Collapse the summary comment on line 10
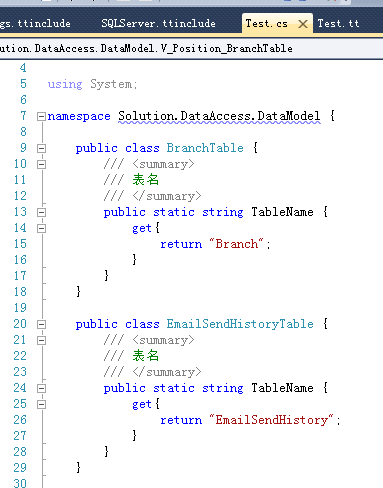This screenshot has width=383, height=488. (41, 164)
